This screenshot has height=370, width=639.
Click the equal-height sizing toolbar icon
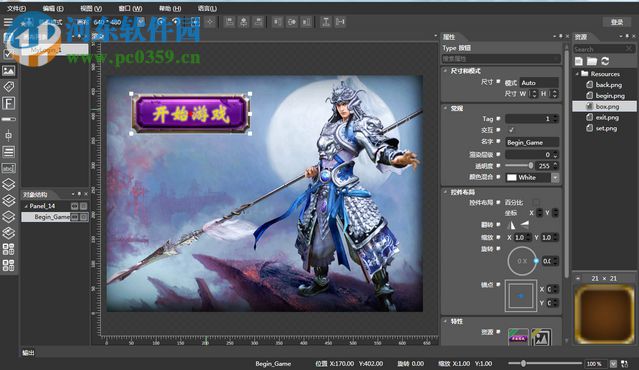click(x=326, y=22)
